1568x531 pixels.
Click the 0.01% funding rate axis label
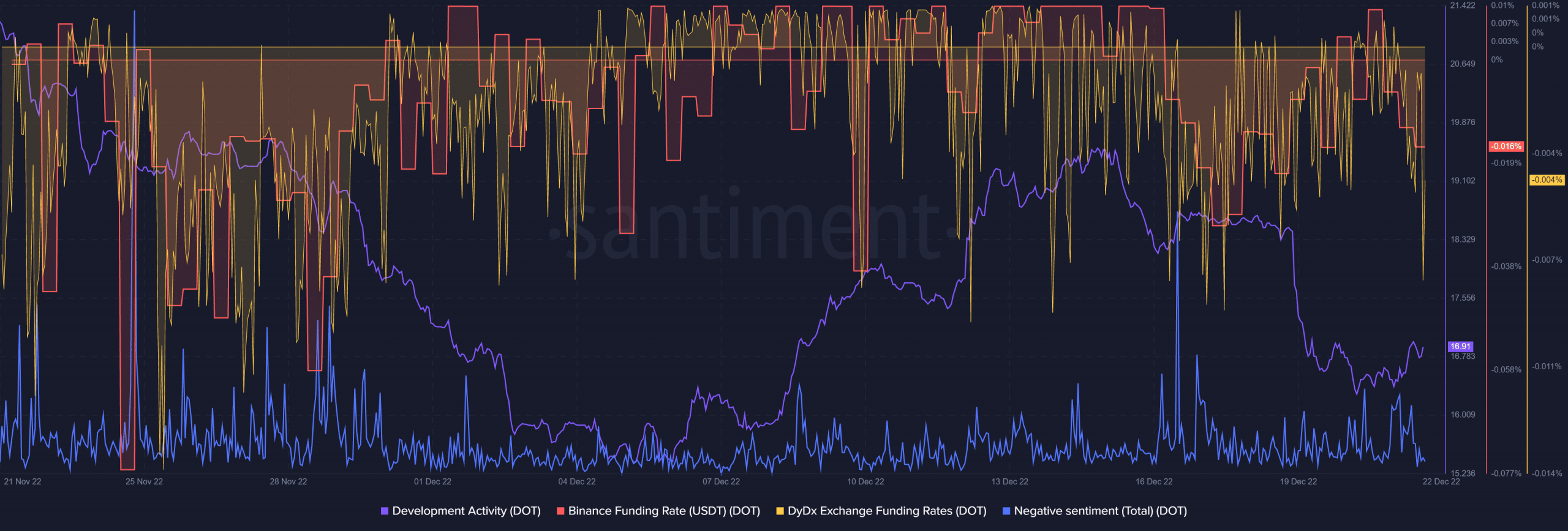(x=1502, y=6)
